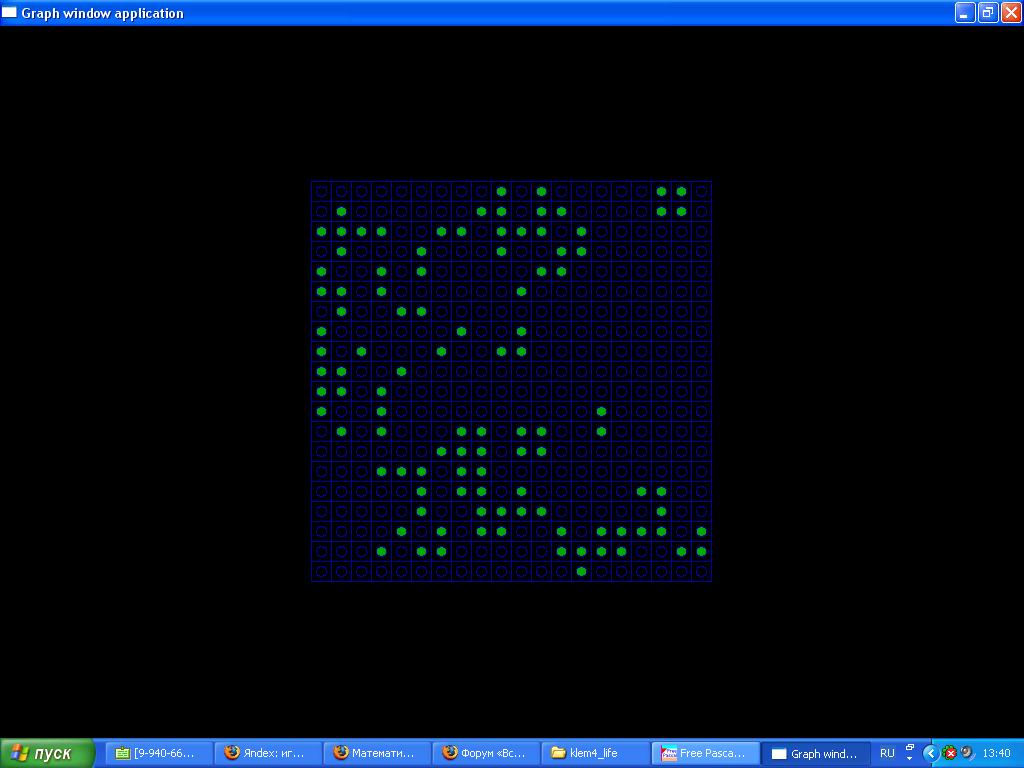Toggle the bottom-right corner cell of the grid

[x=701, y=571]
